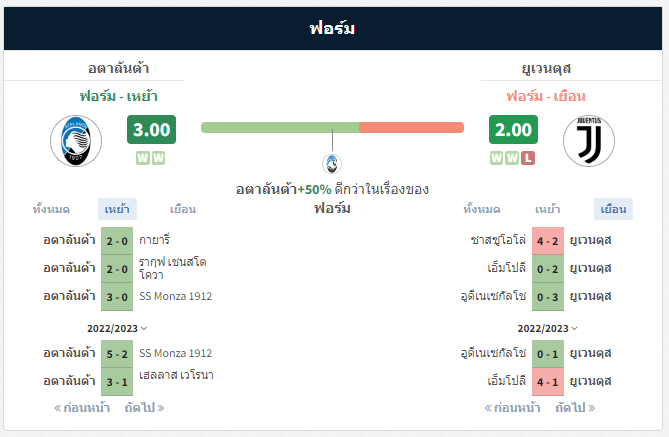Viewport: 669px width, 437px height.
Task: Select the เหย้า filter for Juventus
Action: pyautogui.click(x=547, y=209)
